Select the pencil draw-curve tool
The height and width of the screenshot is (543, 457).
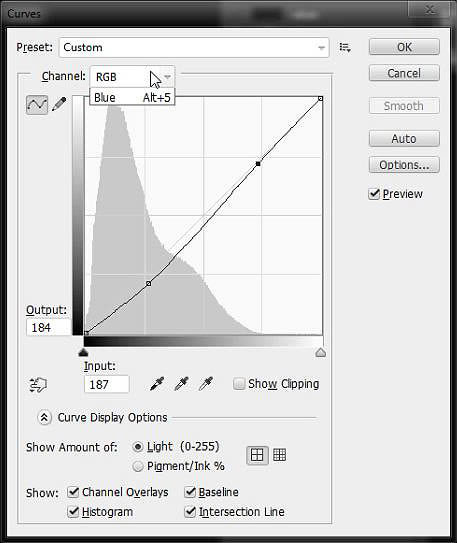(x=59, y=104)
